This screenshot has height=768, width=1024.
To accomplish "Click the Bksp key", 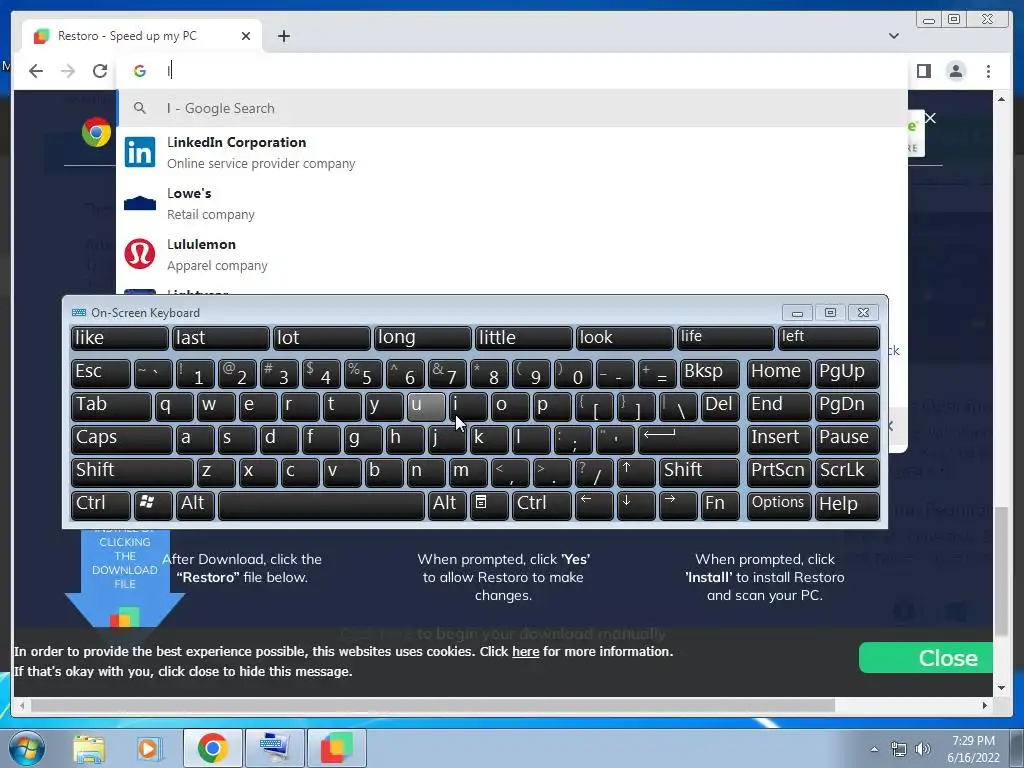I will (710, 374).
